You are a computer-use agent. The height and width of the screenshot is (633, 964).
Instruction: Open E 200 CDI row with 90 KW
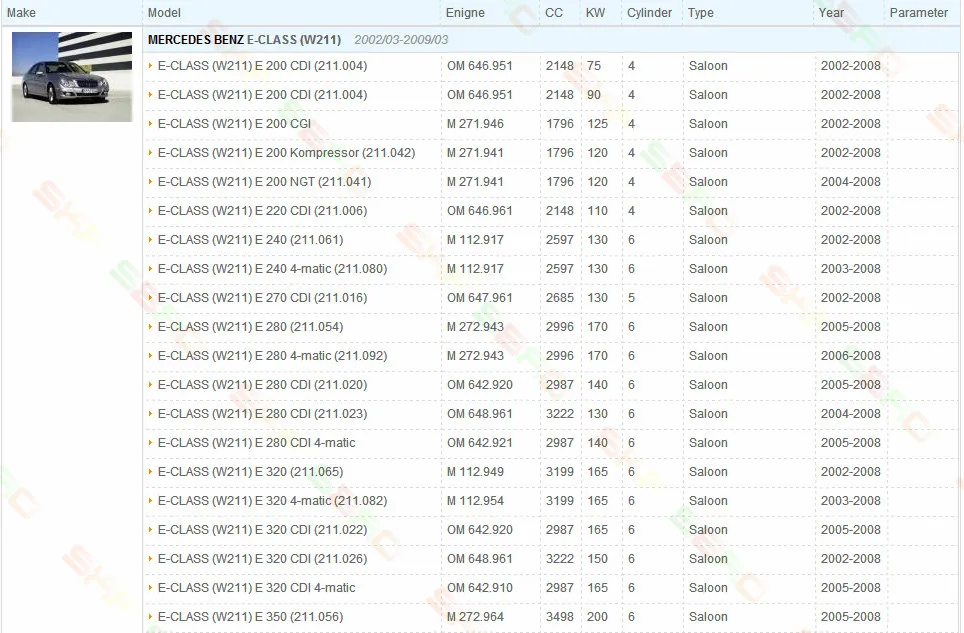point(263,95)
